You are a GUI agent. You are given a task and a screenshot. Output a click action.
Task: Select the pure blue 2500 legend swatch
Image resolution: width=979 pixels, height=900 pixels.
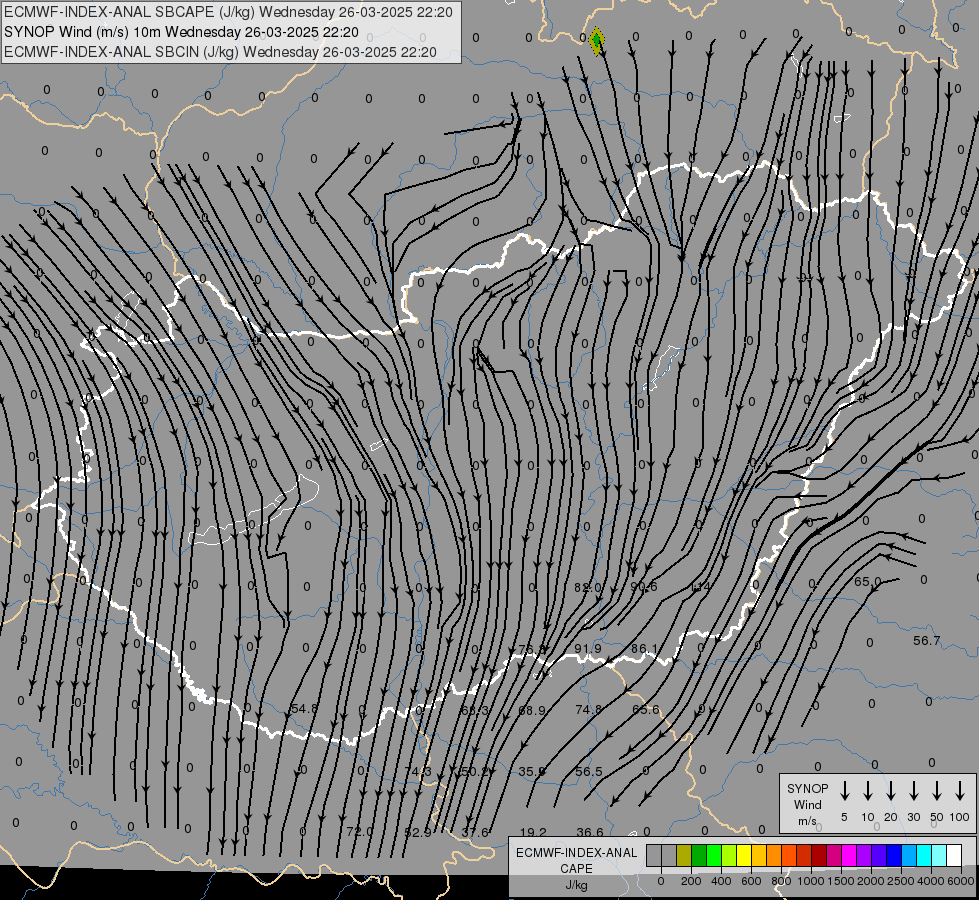895,855
